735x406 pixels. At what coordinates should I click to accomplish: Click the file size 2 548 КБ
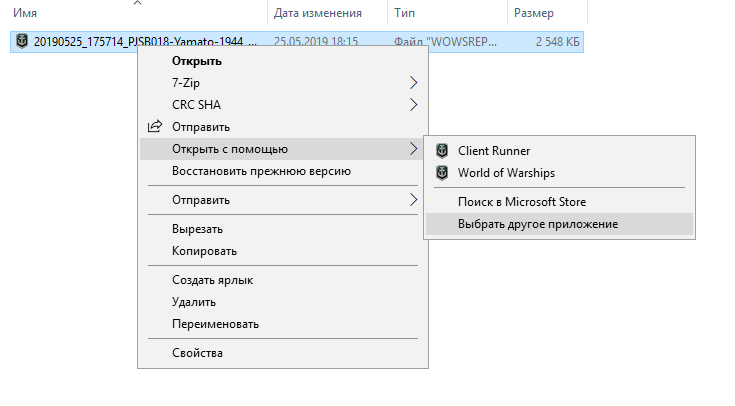(557, 42)
